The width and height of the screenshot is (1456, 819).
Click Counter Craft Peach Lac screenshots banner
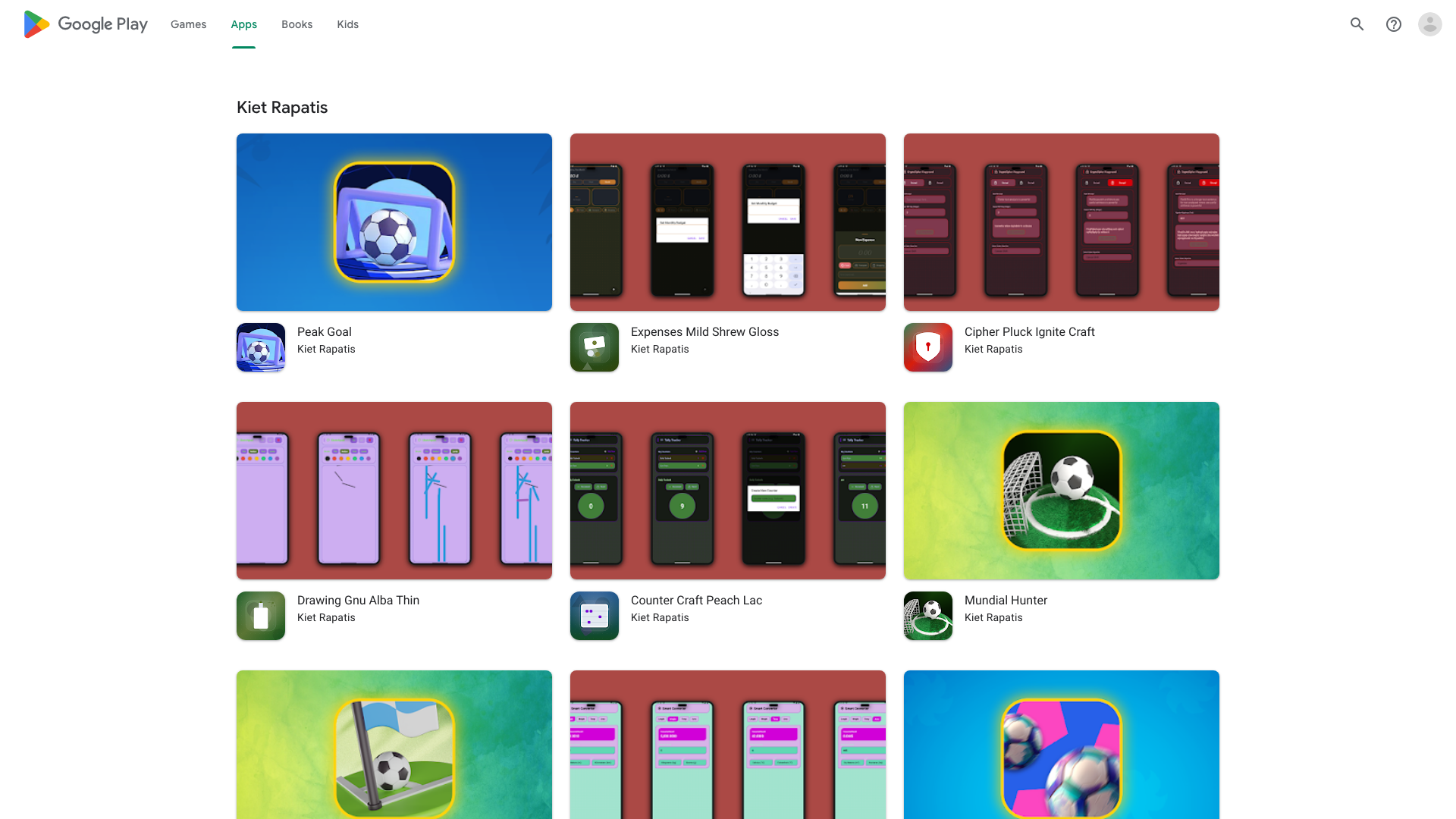[x=728, y=491]
